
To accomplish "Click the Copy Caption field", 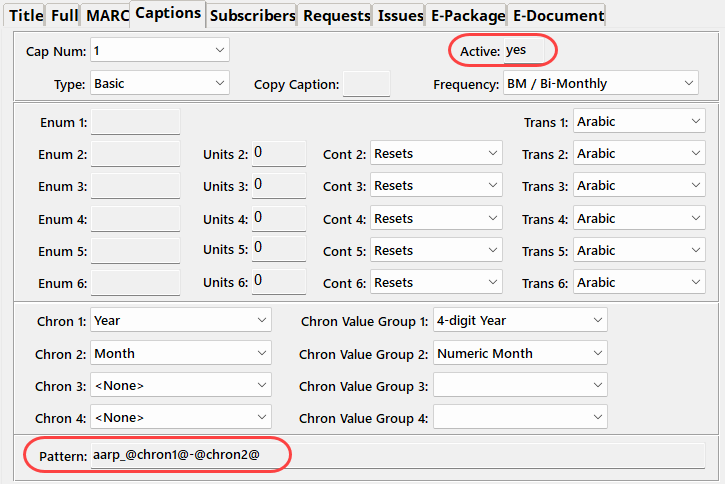I will [x=366, y=84].
